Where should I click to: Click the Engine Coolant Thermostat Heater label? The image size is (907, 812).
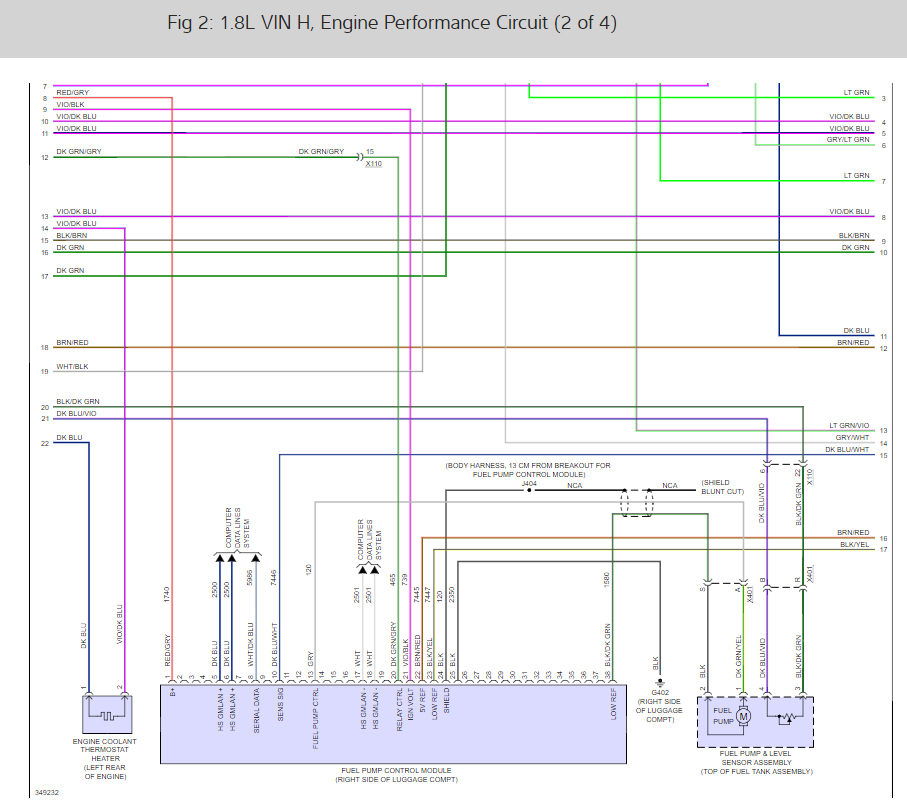click(x=105, y=759)
